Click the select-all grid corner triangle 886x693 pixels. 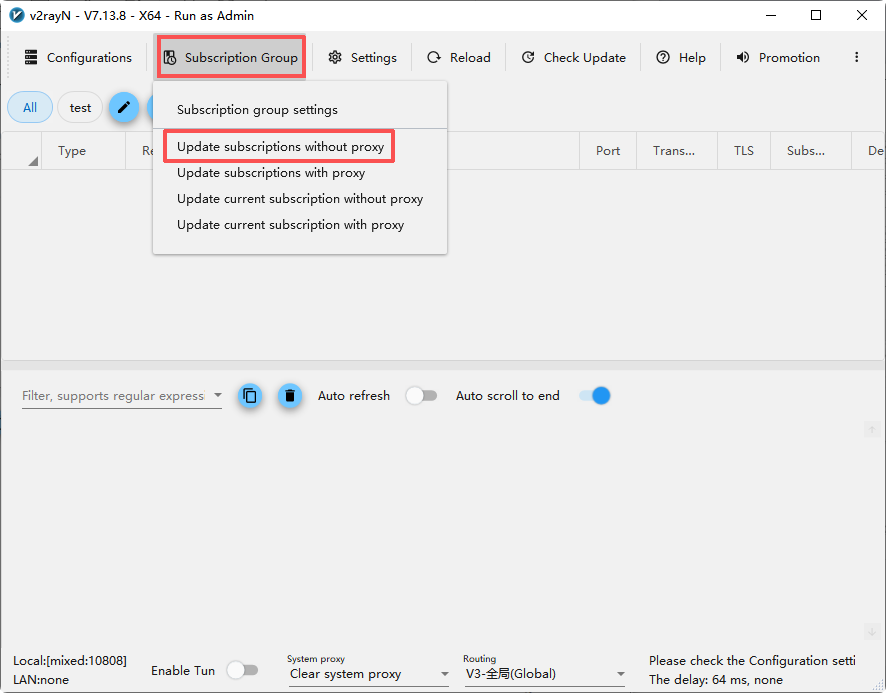click(33, 161)
